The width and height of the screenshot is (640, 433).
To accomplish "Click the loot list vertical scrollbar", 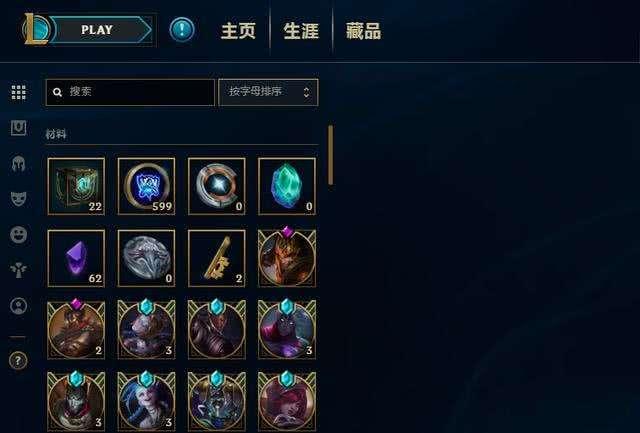I will pos(330,155).
